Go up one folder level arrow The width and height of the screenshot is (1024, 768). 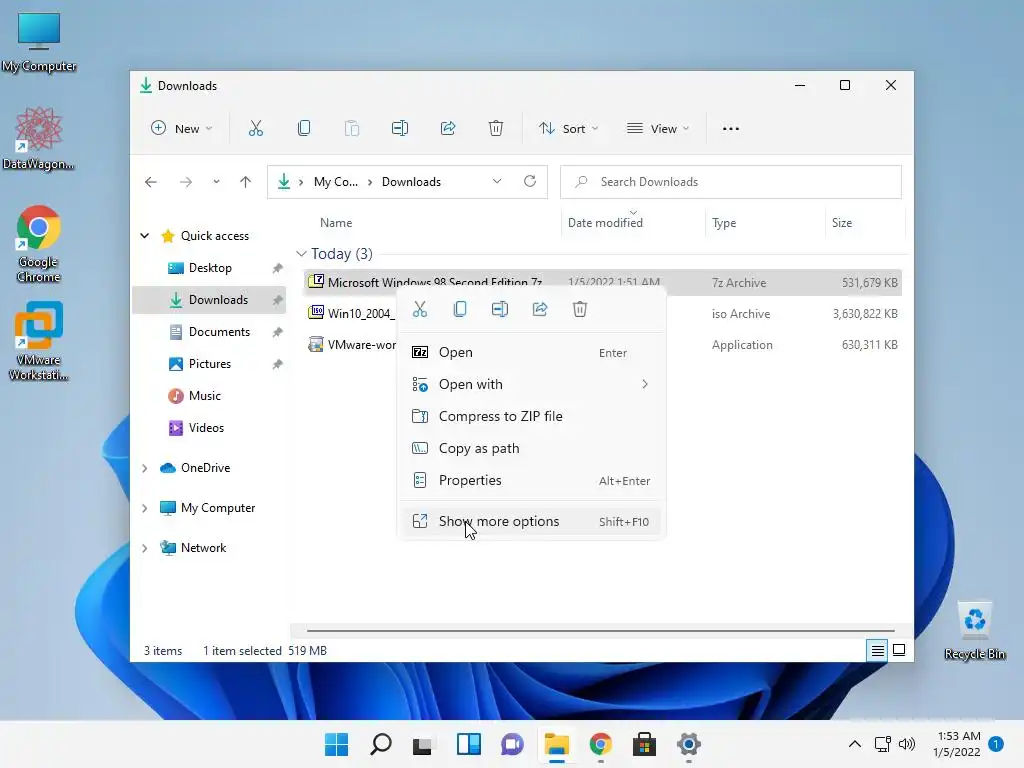(246, 182)
